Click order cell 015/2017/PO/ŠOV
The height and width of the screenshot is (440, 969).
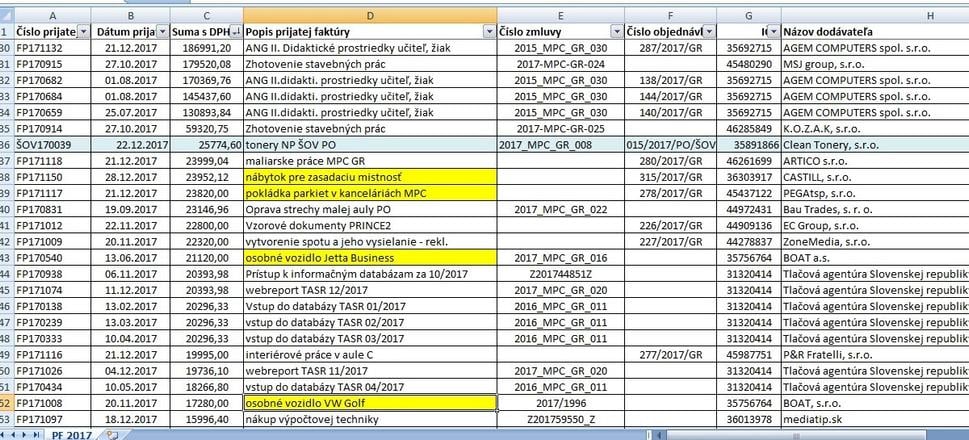[x=670, y=145]
